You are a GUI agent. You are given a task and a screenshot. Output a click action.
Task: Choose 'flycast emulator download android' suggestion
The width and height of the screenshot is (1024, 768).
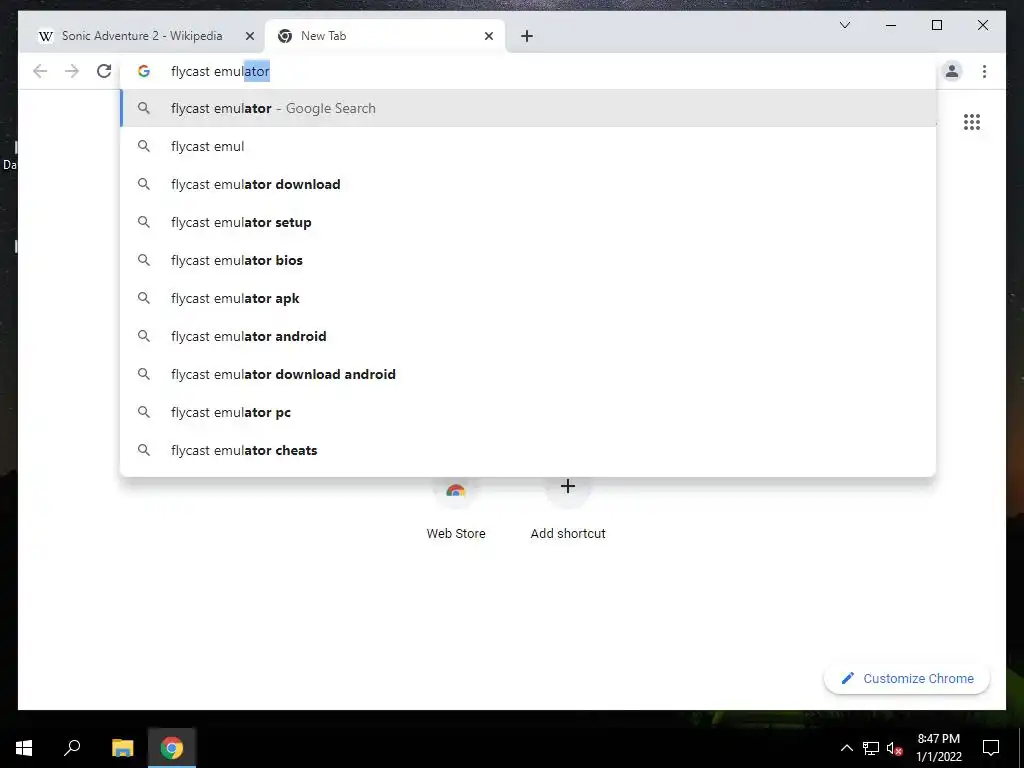528,374
